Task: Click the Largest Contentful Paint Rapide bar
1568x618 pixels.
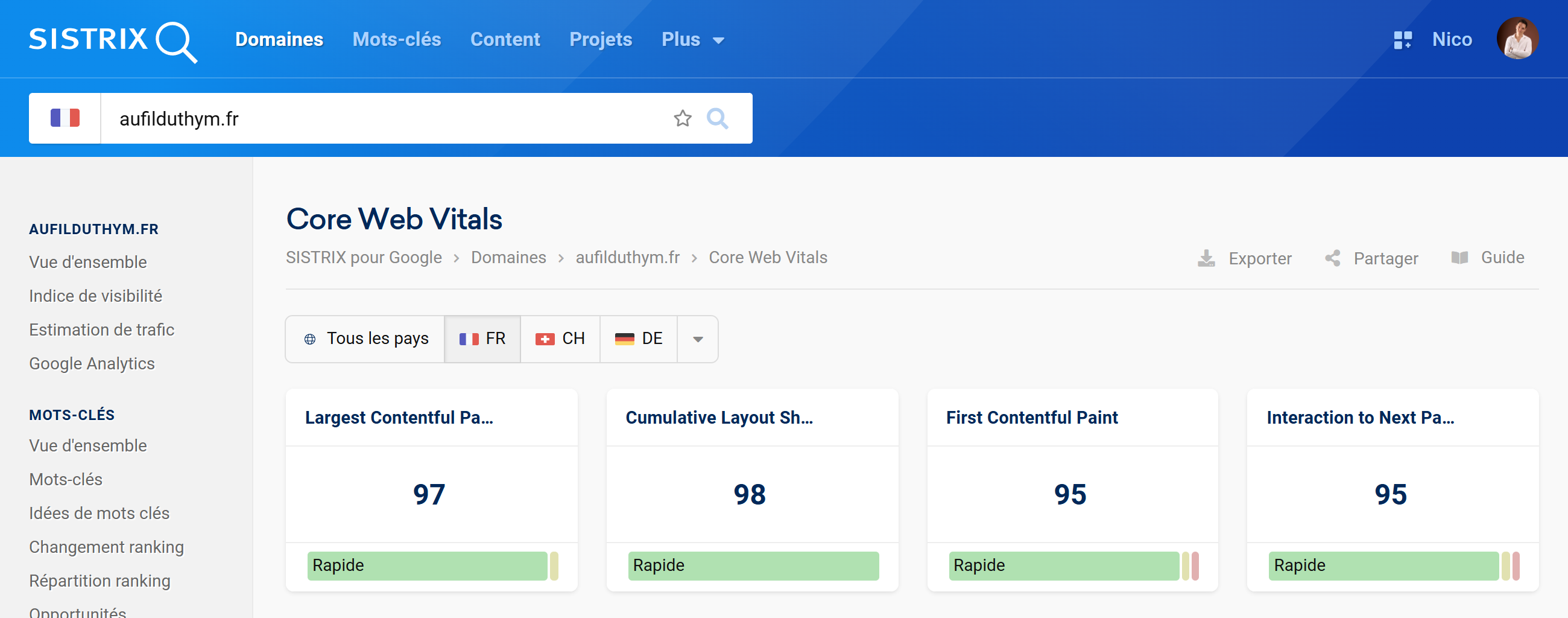Action: click(427, 565)
